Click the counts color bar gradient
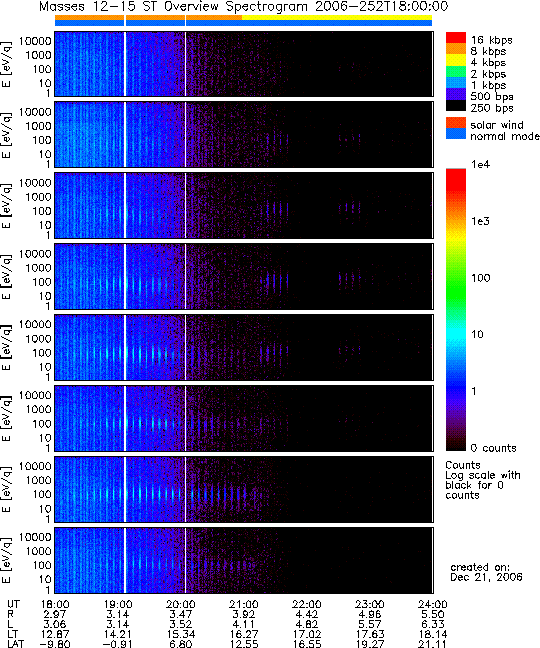Screen dimensions: 540x648 [456, 310]
